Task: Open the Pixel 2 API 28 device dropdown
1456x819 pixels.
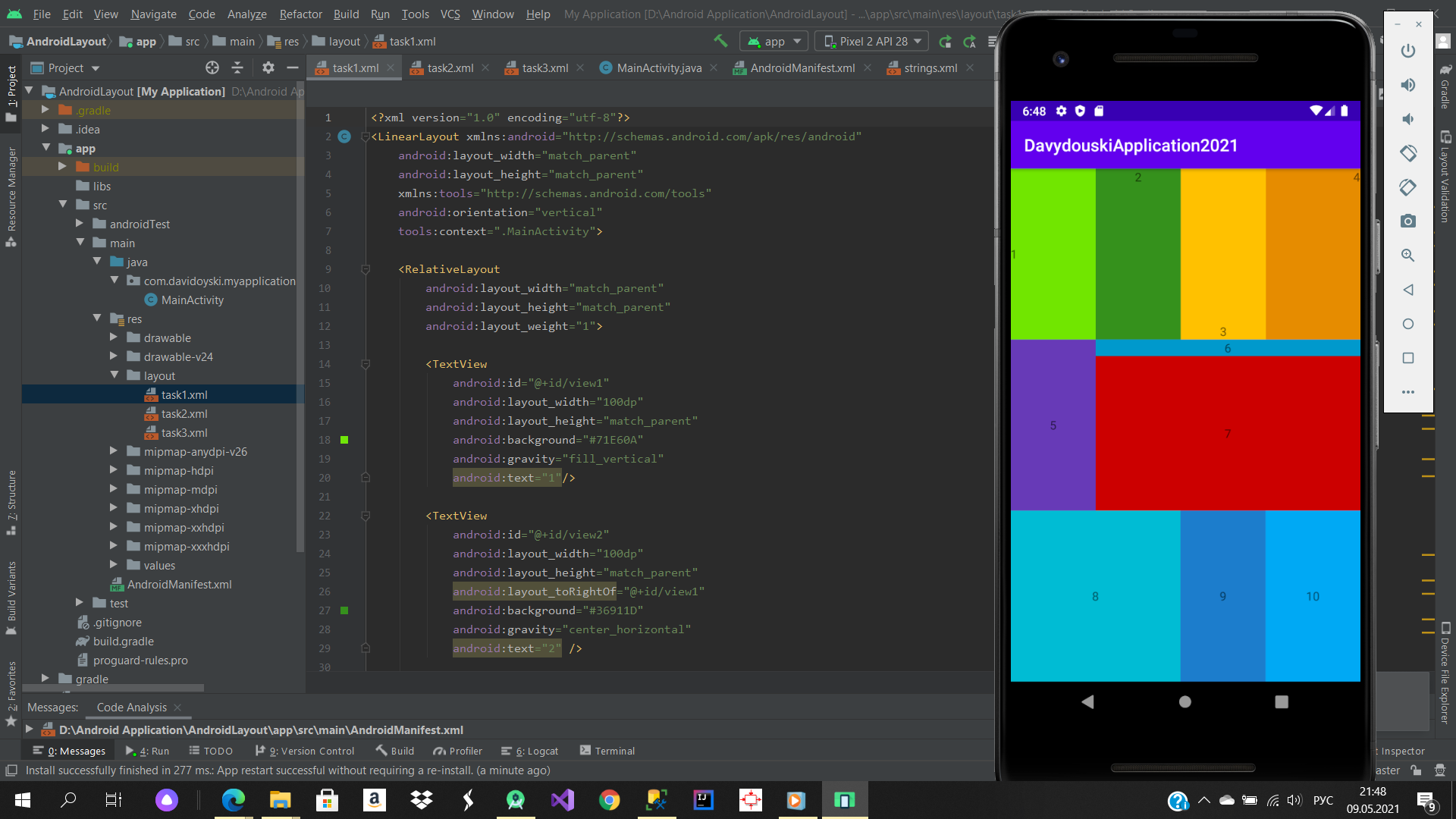Action: tap(872, 42)
